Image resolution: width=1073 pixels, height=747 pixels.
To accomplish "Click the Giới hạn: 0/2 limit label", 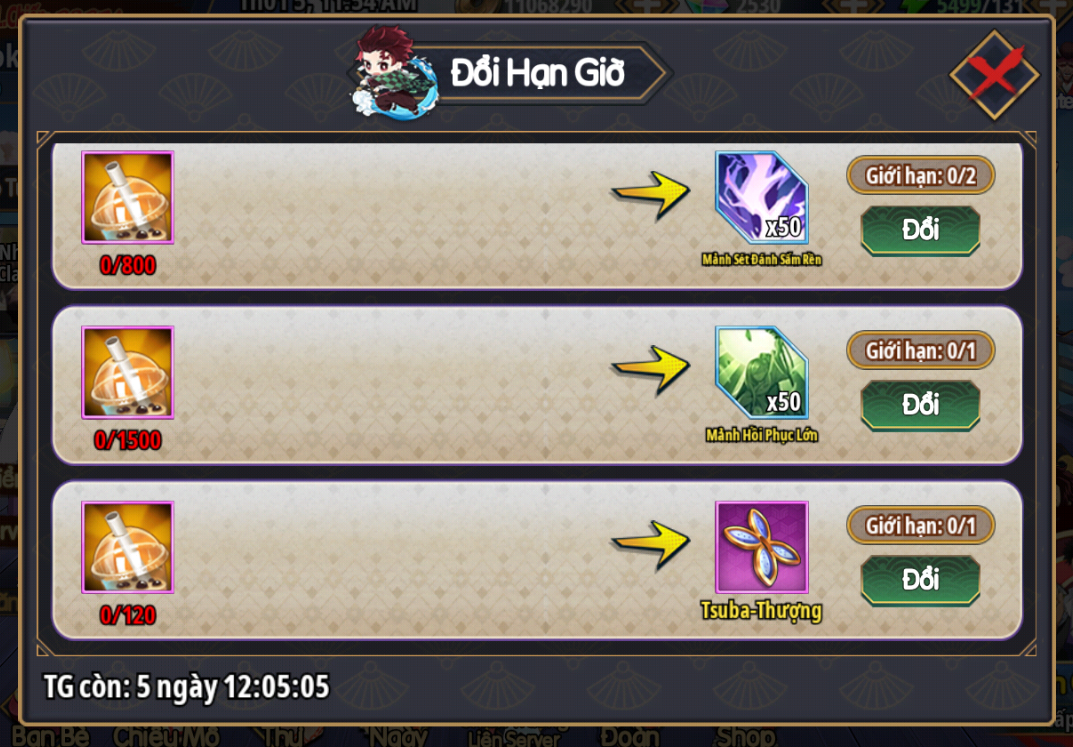I will (920, 176).
